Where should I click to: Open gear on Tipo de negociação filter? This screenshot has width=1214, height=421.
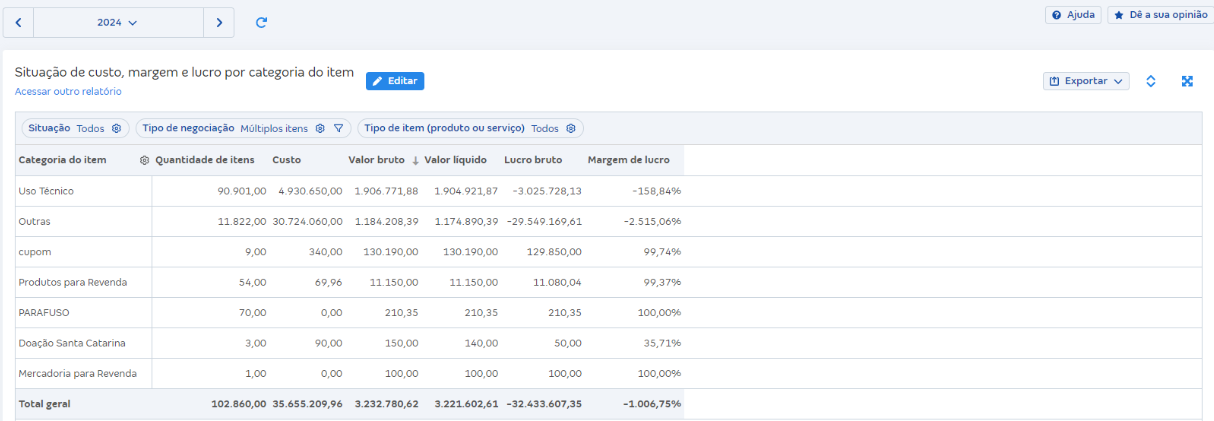(x=320, y=128)
